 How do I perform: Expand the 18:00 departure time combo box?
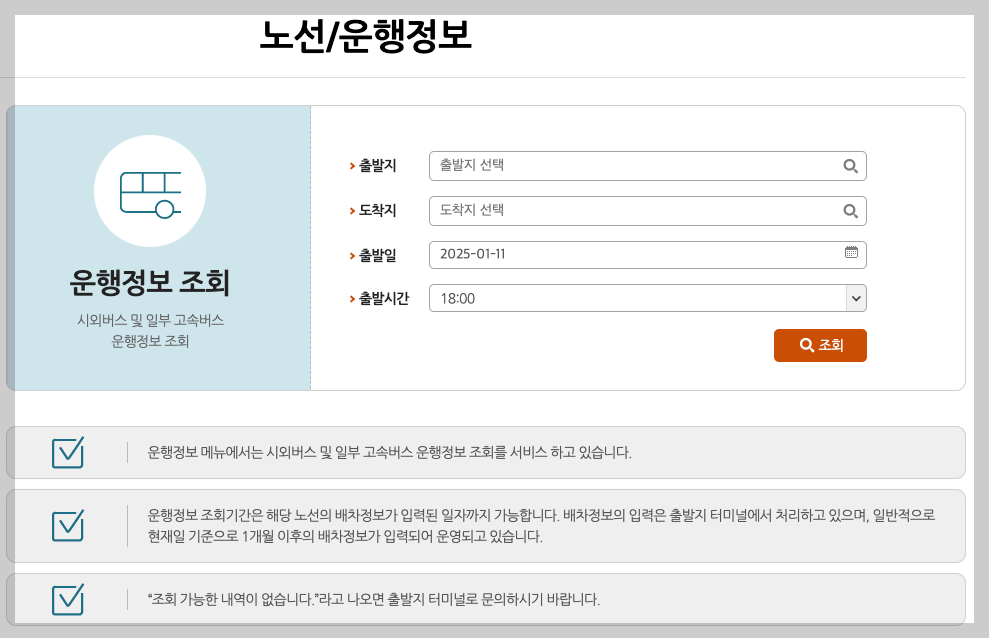pos(647,297)
